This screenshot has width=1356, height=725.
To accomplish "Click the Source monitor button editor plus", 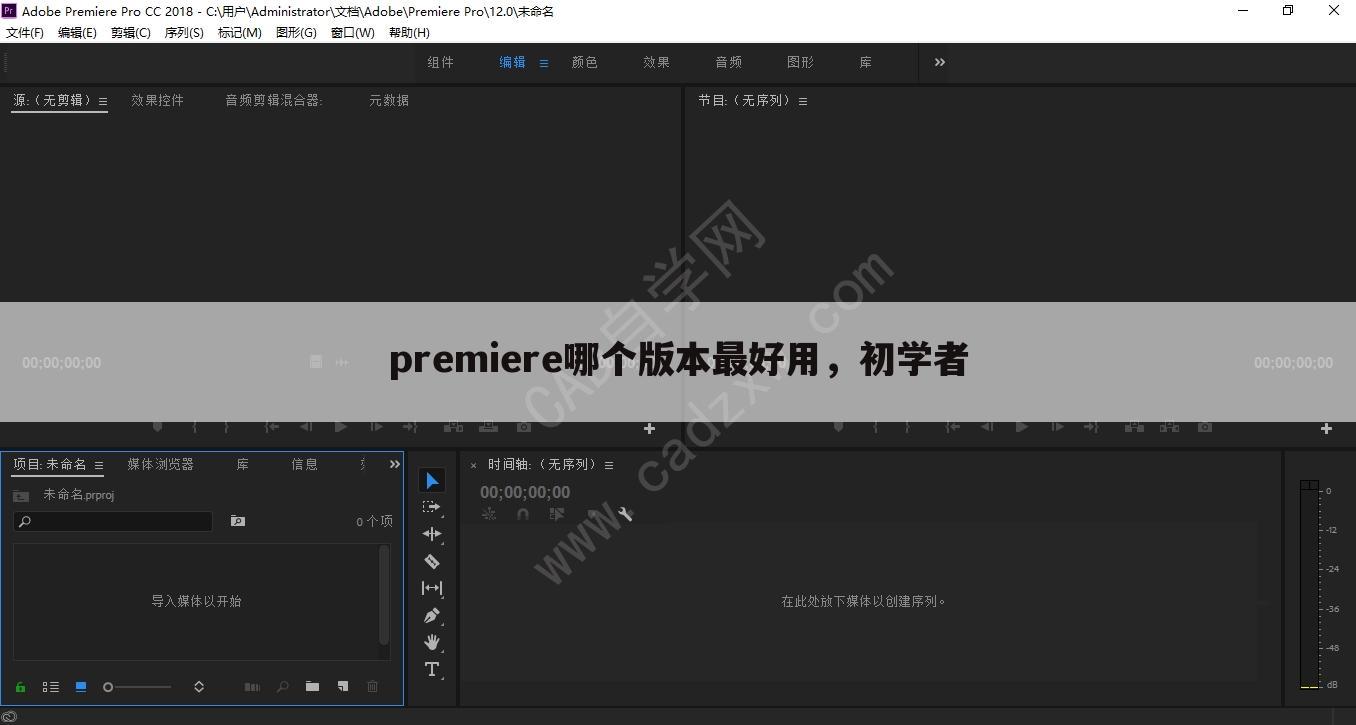I will [x=649, y=428].
